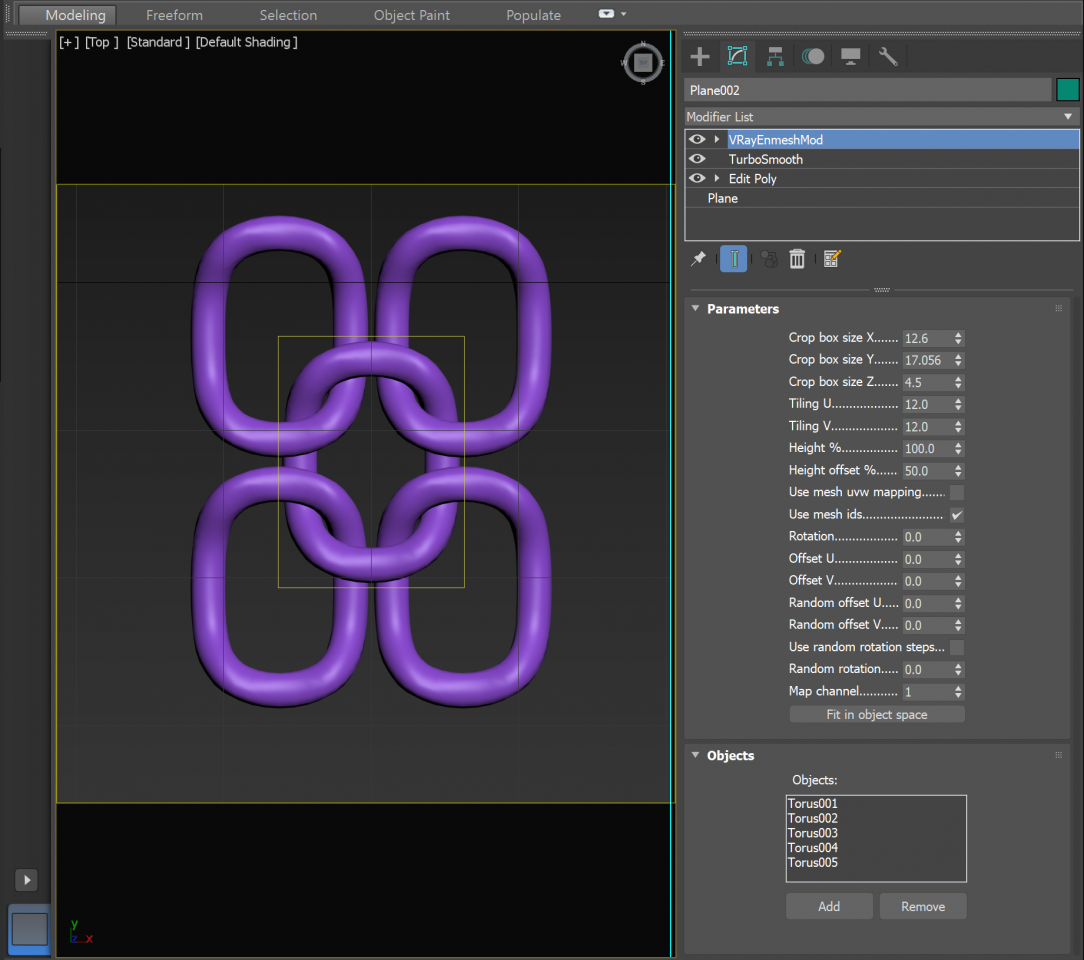Viewport: 1084px width, 960px height.
Task: Open the Create command panel tab
Action: click(x=700, y=56)
